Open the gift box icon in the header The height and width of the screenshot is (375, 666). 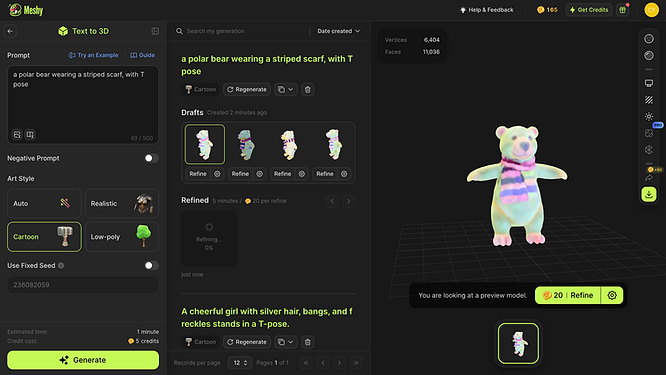pos(623,10)
